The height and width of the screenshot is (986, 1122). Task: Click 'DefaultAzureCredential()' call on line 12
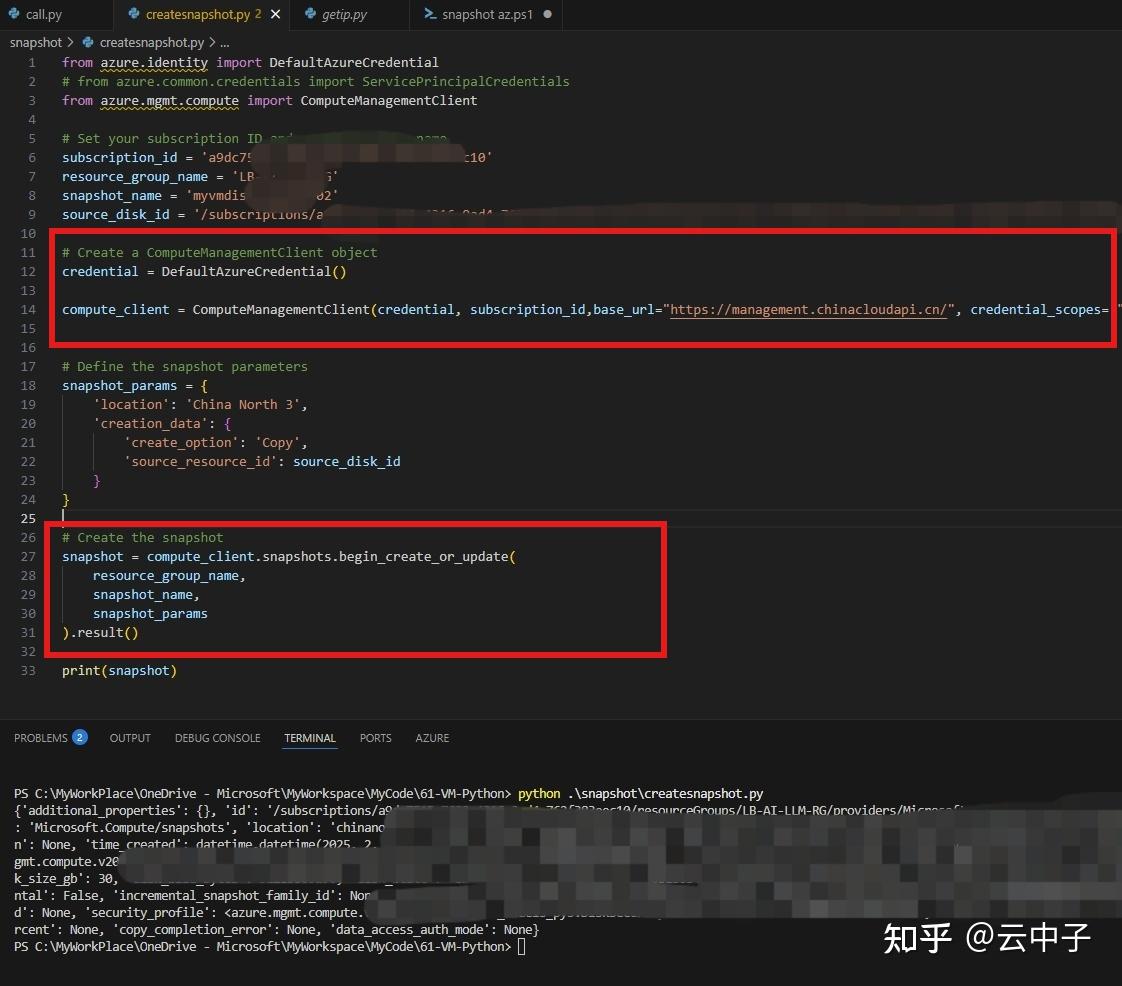click(x=254, y=272)
